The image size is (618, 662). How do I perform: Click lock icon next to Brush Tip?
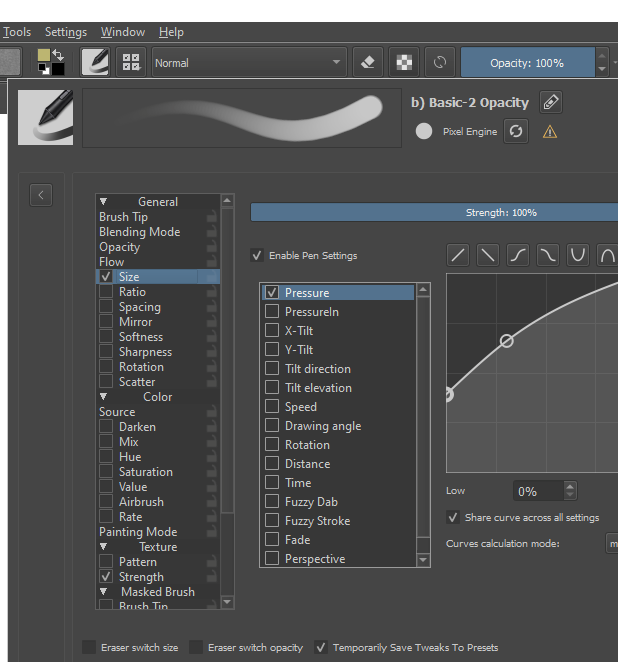coord(211,217)
